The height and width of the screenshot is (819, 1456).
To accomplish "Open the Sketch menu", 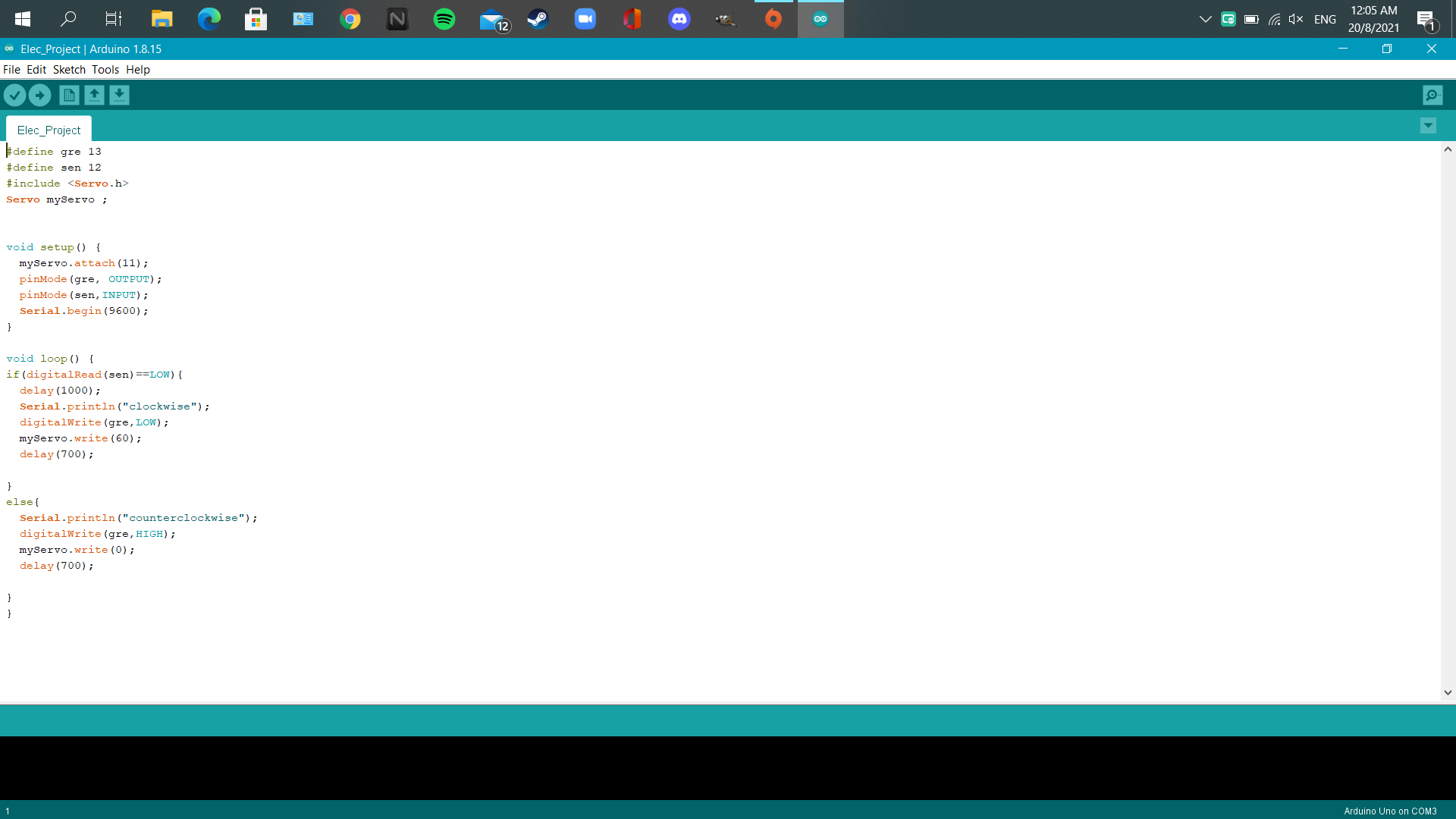I will tap(69, 70).
